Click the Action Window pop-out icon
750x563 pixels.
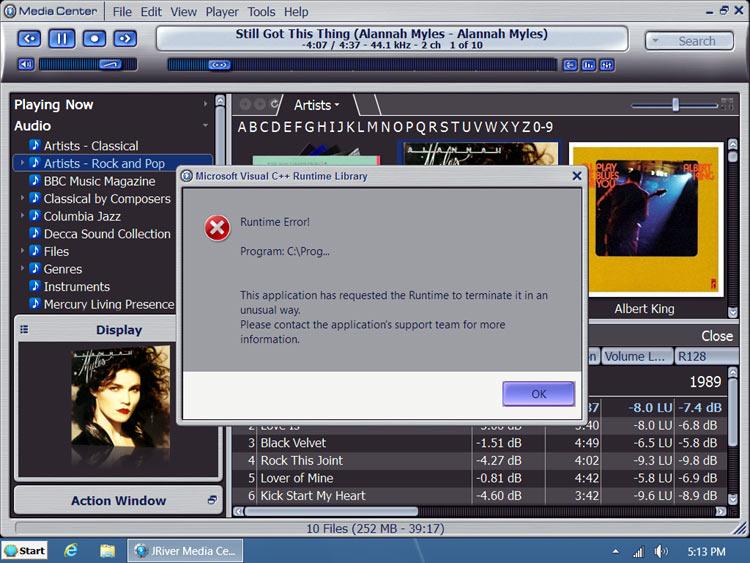[x=212, y=500]
